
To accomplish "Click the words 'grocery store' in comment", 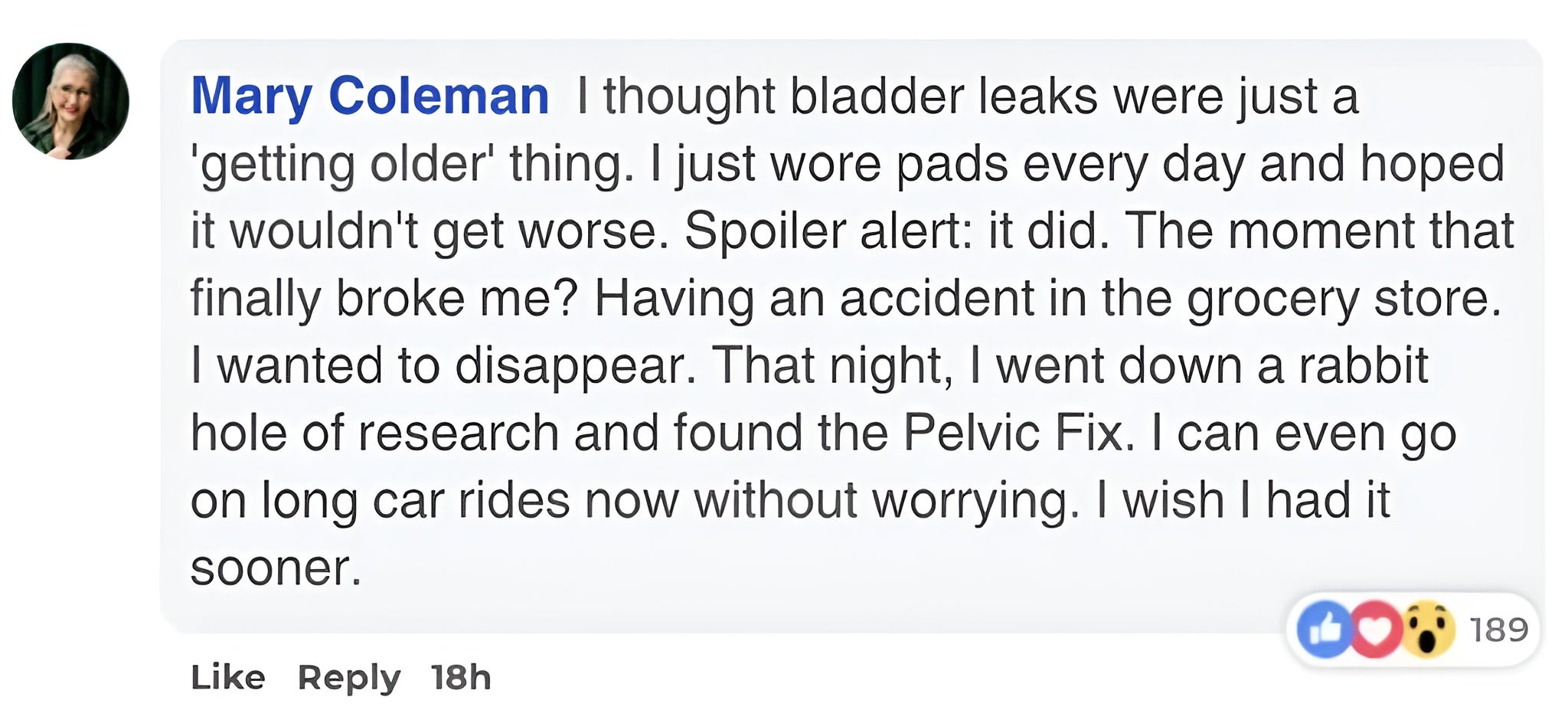I will click(1344, 299).
